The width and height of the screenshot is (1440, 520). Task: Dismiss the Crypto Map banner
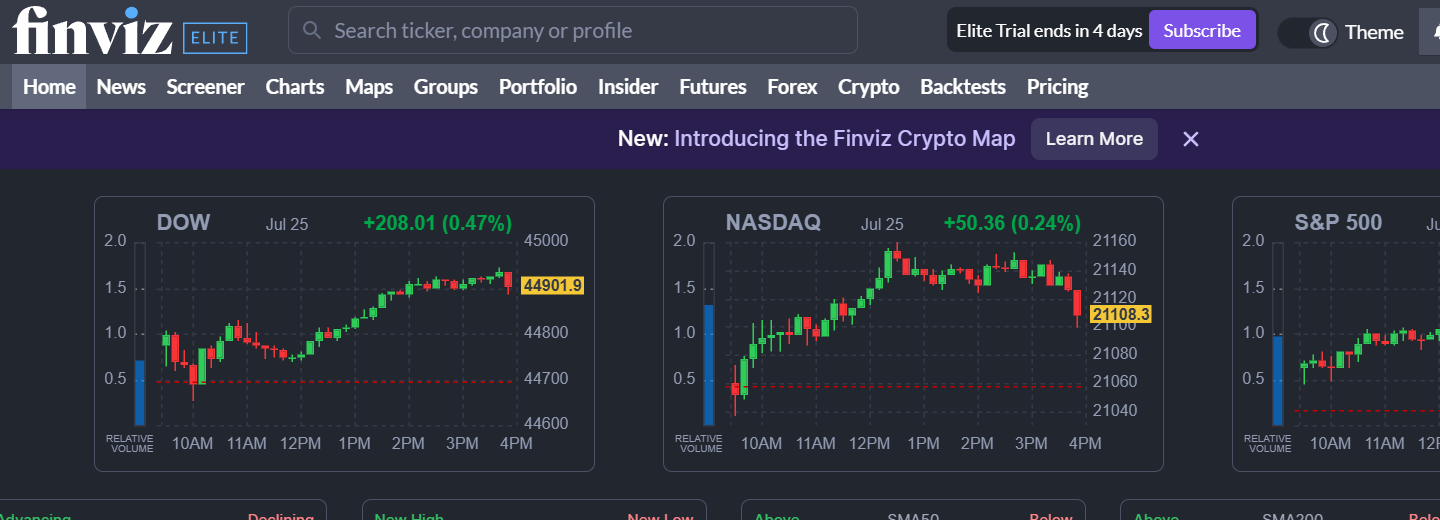pos(1190,139)
